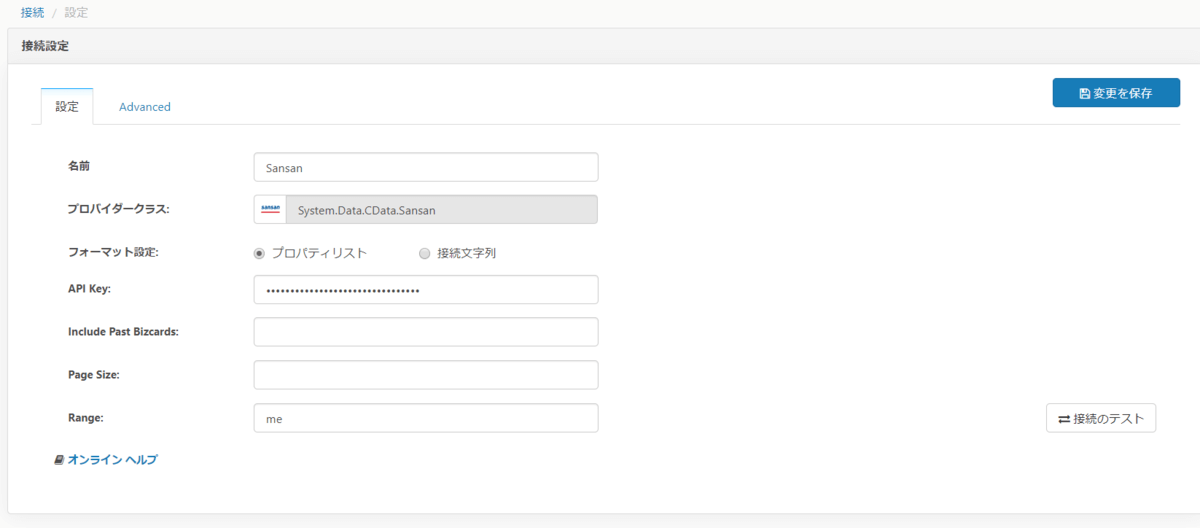Select the プロパティリスト radio option

pyautogui.click(x=260, y=253)
